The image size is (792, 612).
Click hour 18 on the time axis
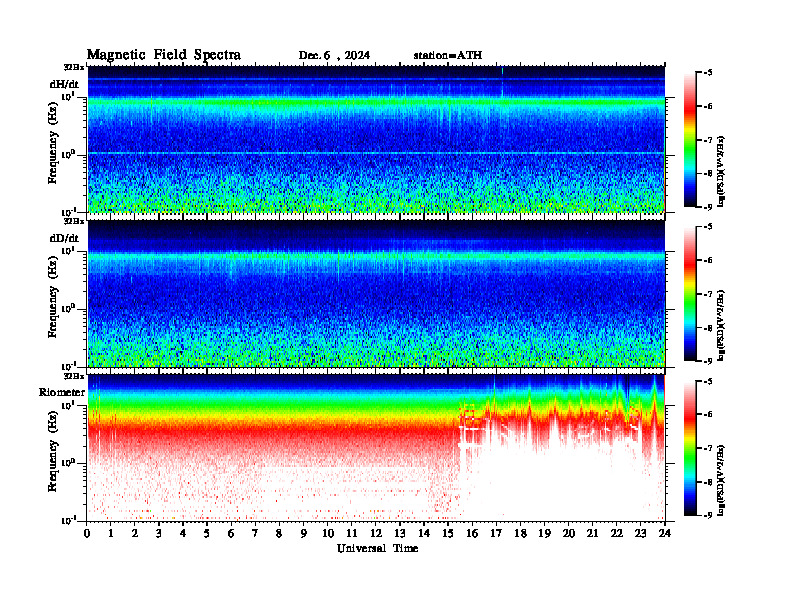tap(520, 534)
